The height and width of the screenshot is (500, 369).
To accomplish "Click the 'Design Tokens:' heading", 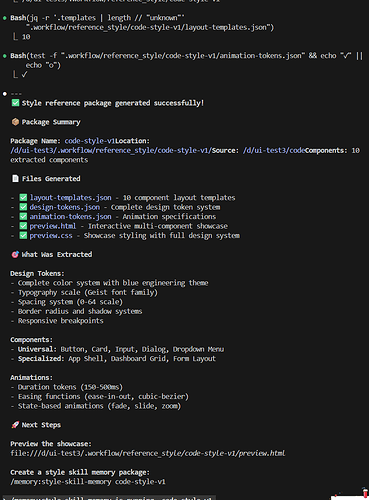I will pyautogui.click(x=37, y=273).
